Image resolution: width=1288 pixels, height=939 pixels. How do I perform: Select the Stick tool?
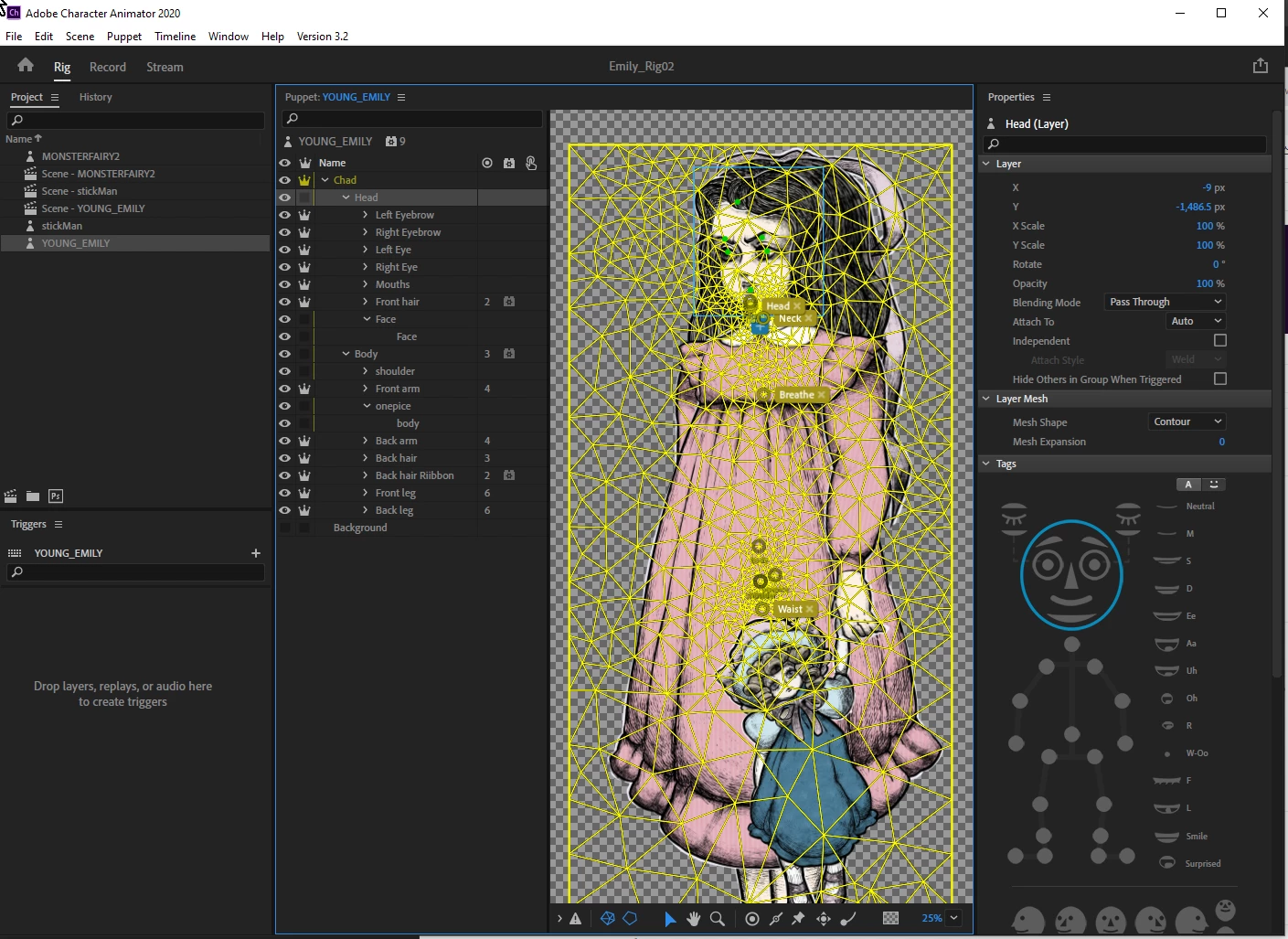point(776,919)
